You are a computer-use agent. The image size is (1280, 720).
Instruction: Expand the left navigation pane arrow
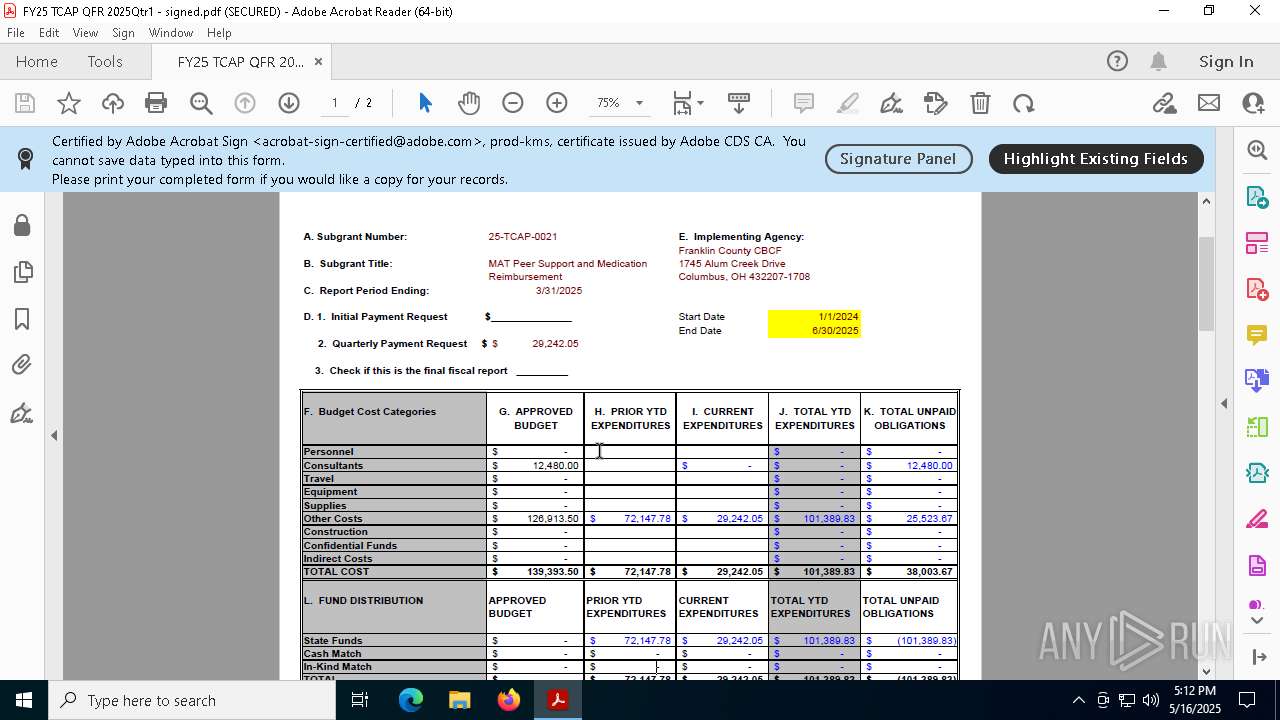(54, 435)
